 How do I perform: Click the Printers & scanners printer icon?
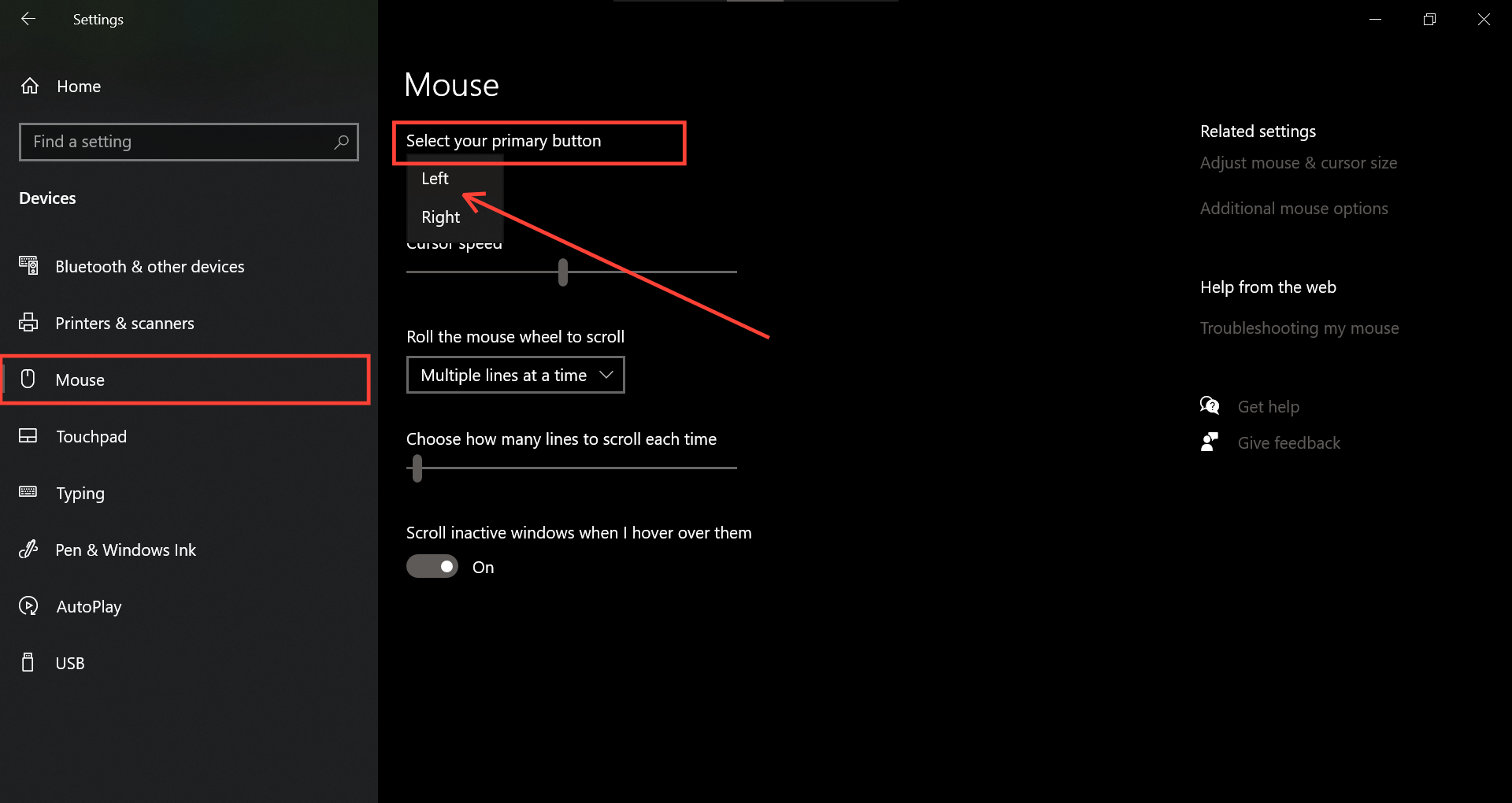28,323
